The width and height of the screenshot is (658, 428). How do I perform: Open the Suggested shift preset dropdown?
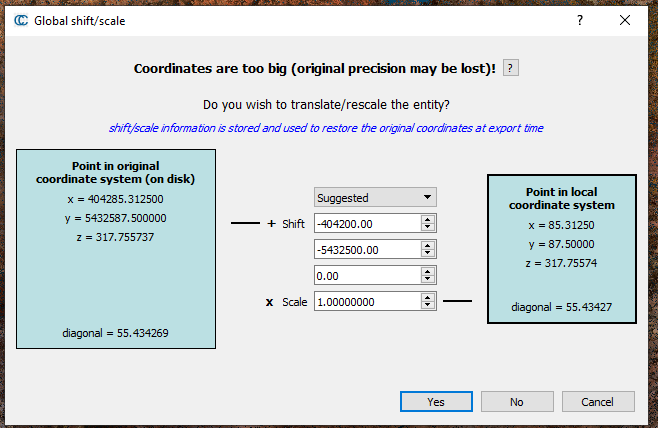click(375, 198)
